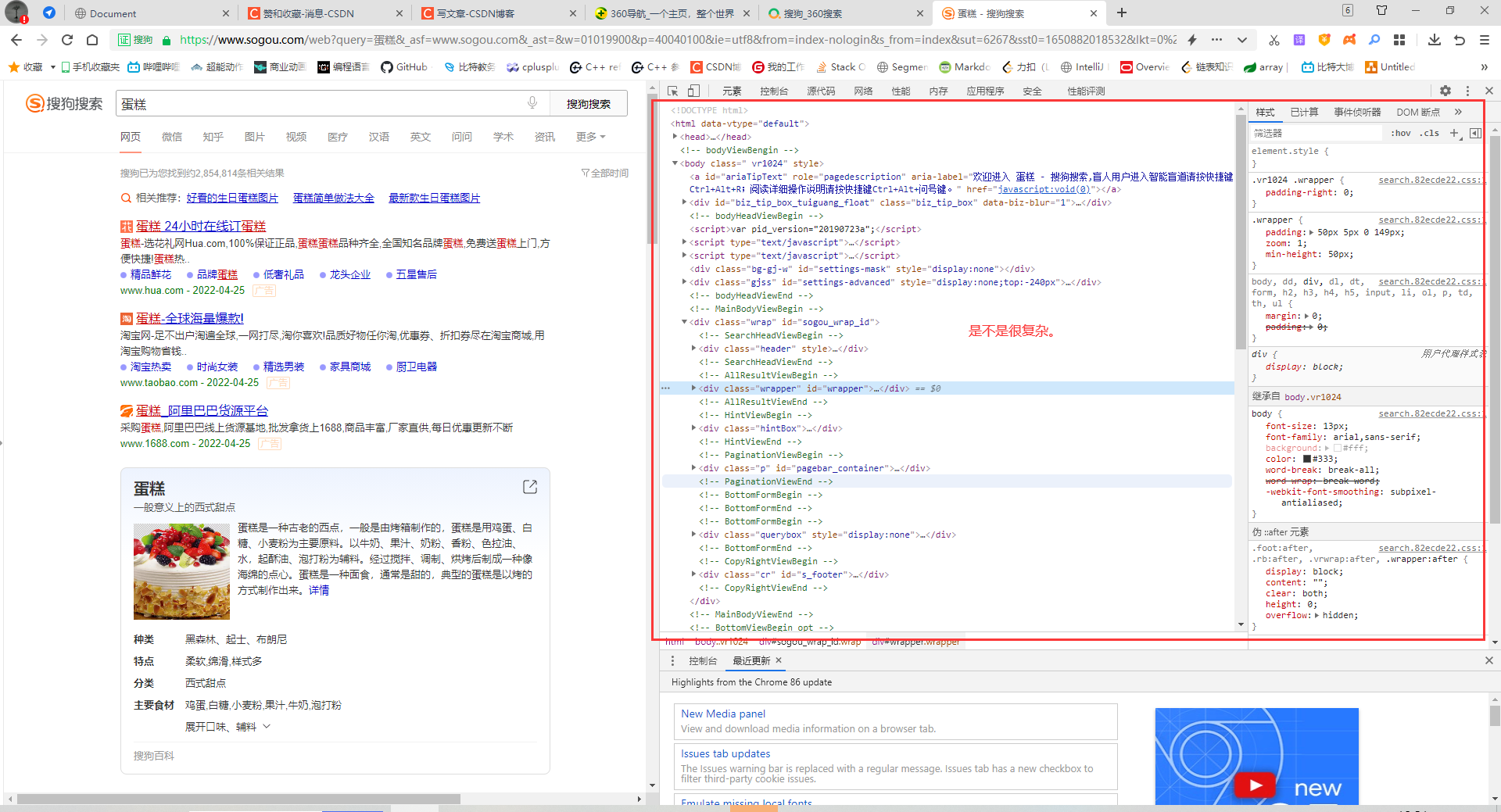Open the browser hamburger main menu
This screenshot has height=812, width=1501.
[x=1485, y=40]
